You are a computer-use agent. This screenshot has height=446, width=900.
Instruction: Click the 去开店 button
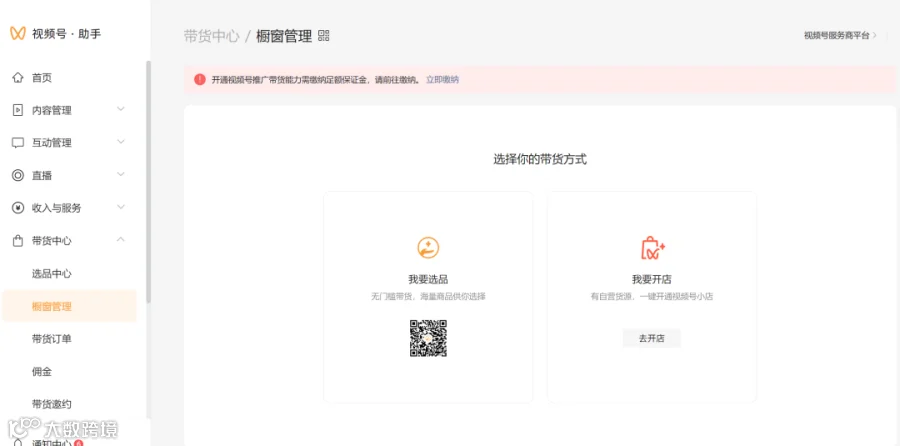click(652, 338)
